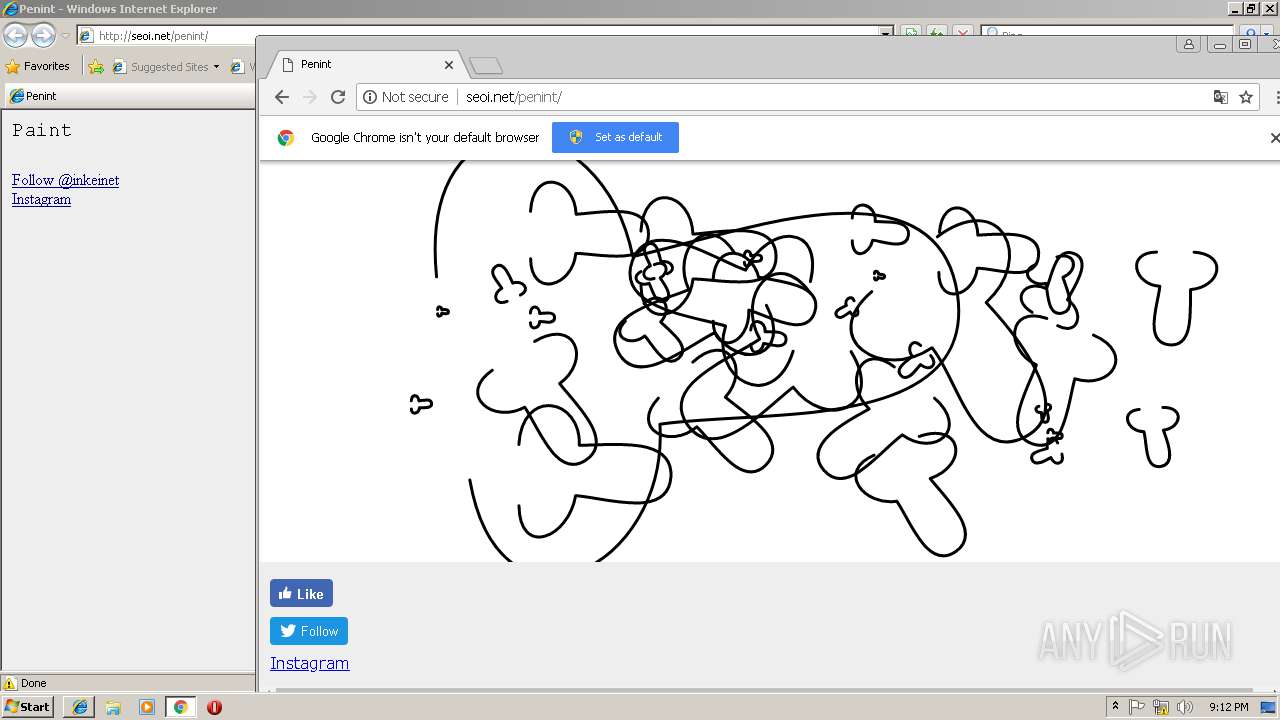Click the Facebook Like button
This screenshot has width=1280, height=720.
[301, 593]
